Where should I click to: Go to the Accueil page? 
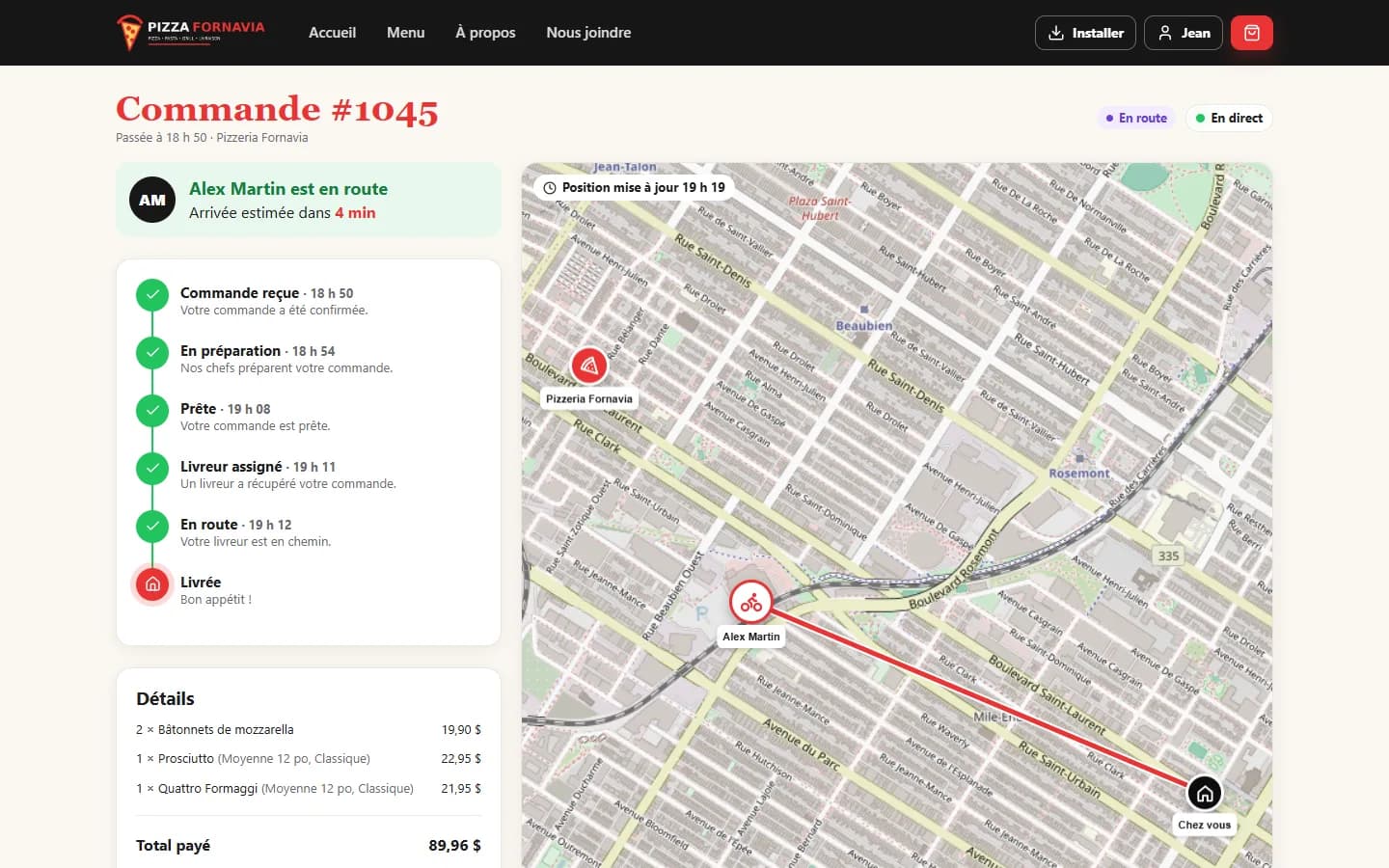click(332, 33)
